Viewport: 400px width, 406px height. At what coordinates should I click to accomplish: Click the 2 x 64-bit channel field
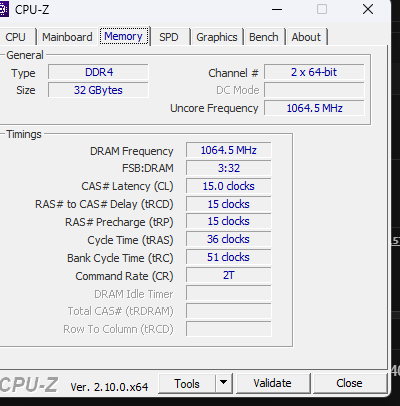pyautogui.click(x=314, y=72)
